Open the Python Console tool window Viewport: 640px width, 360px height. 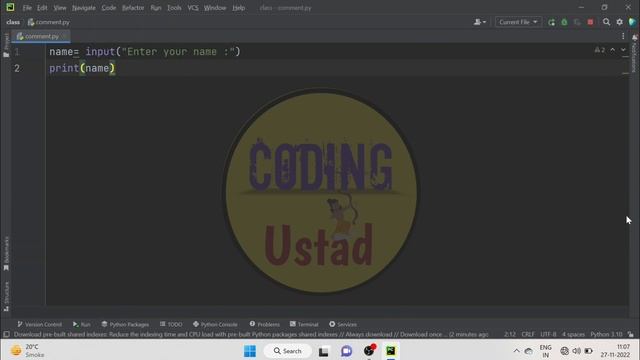tap(215, 324)
